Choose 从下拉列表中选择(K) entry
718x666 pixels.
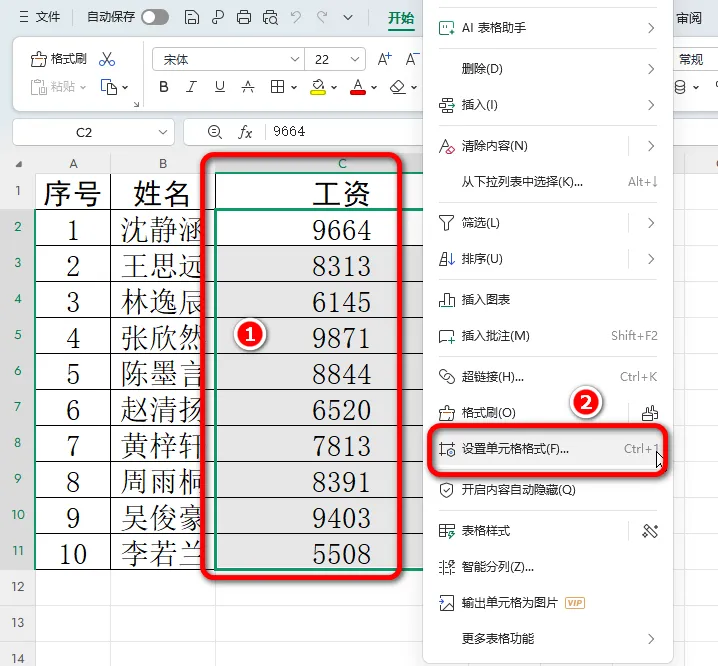click(x=547, y=182)
